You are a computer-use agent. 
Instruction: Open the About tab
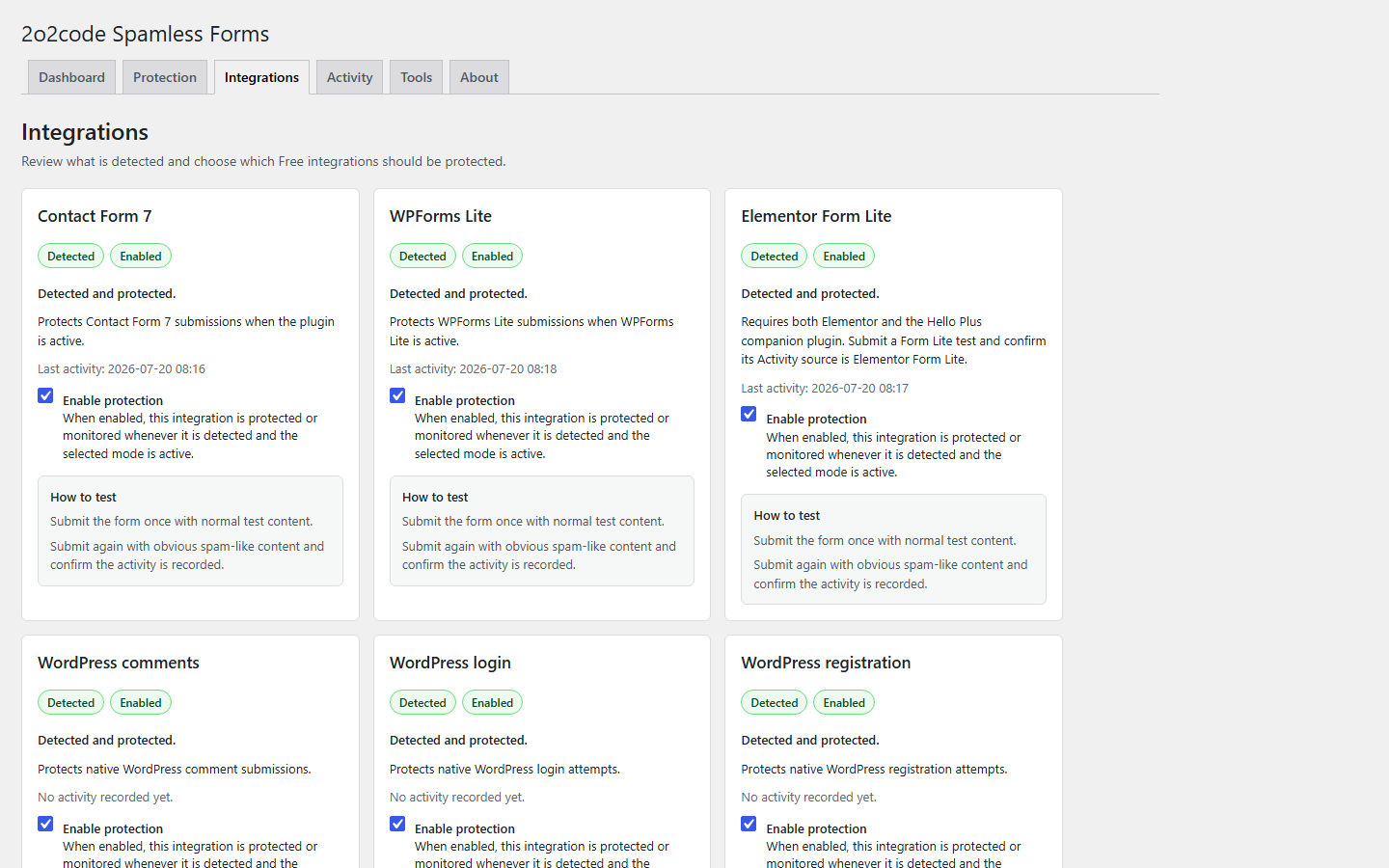(x=478, y=77)
